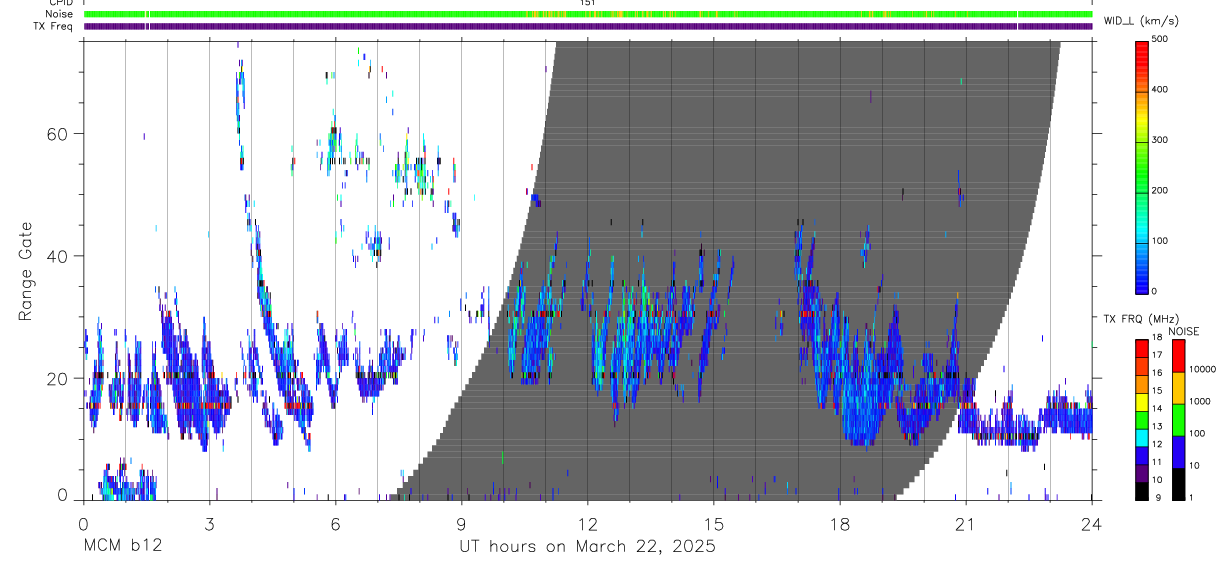Click the UT hours on March 22, 2025 title
Viewport: 1228px width, 567px height.
pos(587,547)
